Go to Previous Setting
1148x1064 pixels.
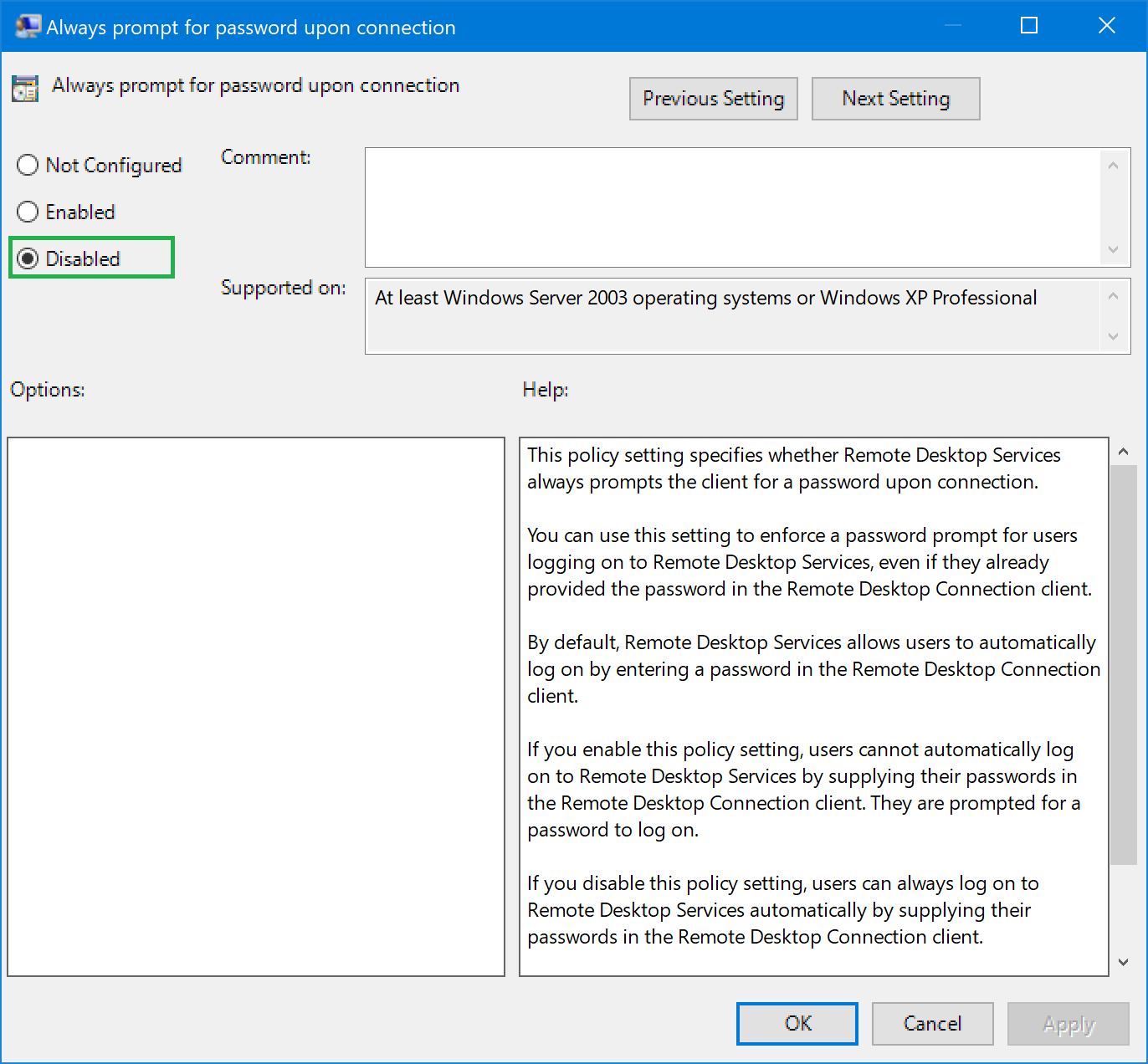(713, 99)
